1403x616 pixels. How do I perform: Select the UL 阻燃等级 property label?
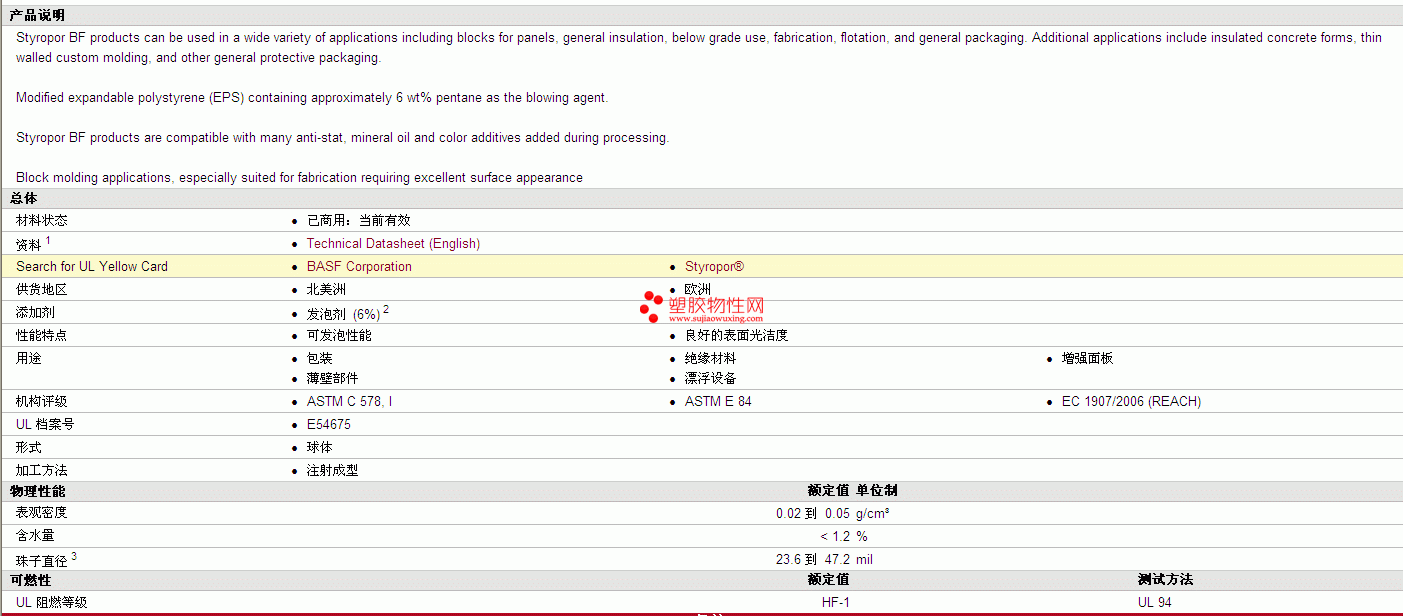[x=52, y=602]
